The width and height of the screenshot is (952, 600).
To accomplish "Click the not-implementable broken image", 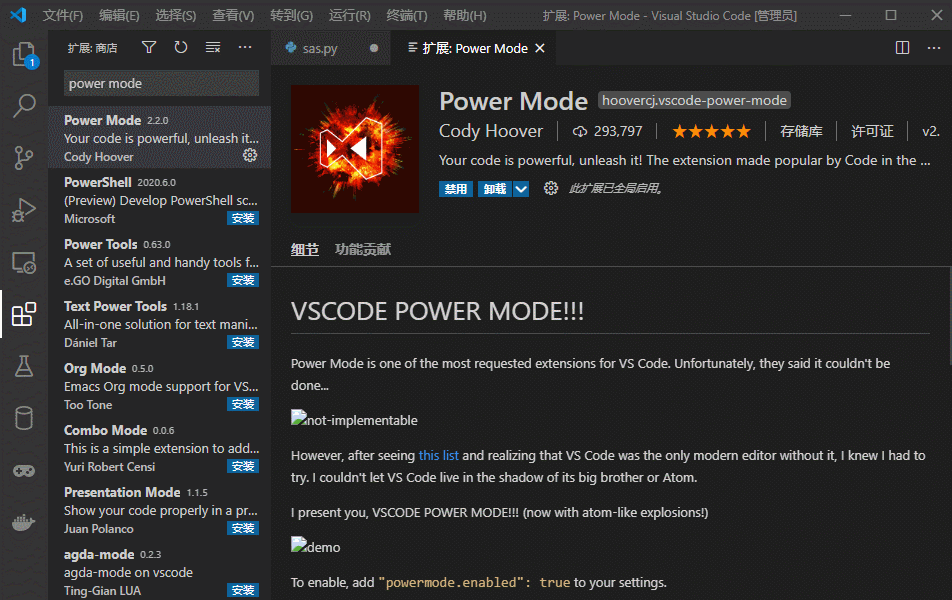I will (354, 420).
